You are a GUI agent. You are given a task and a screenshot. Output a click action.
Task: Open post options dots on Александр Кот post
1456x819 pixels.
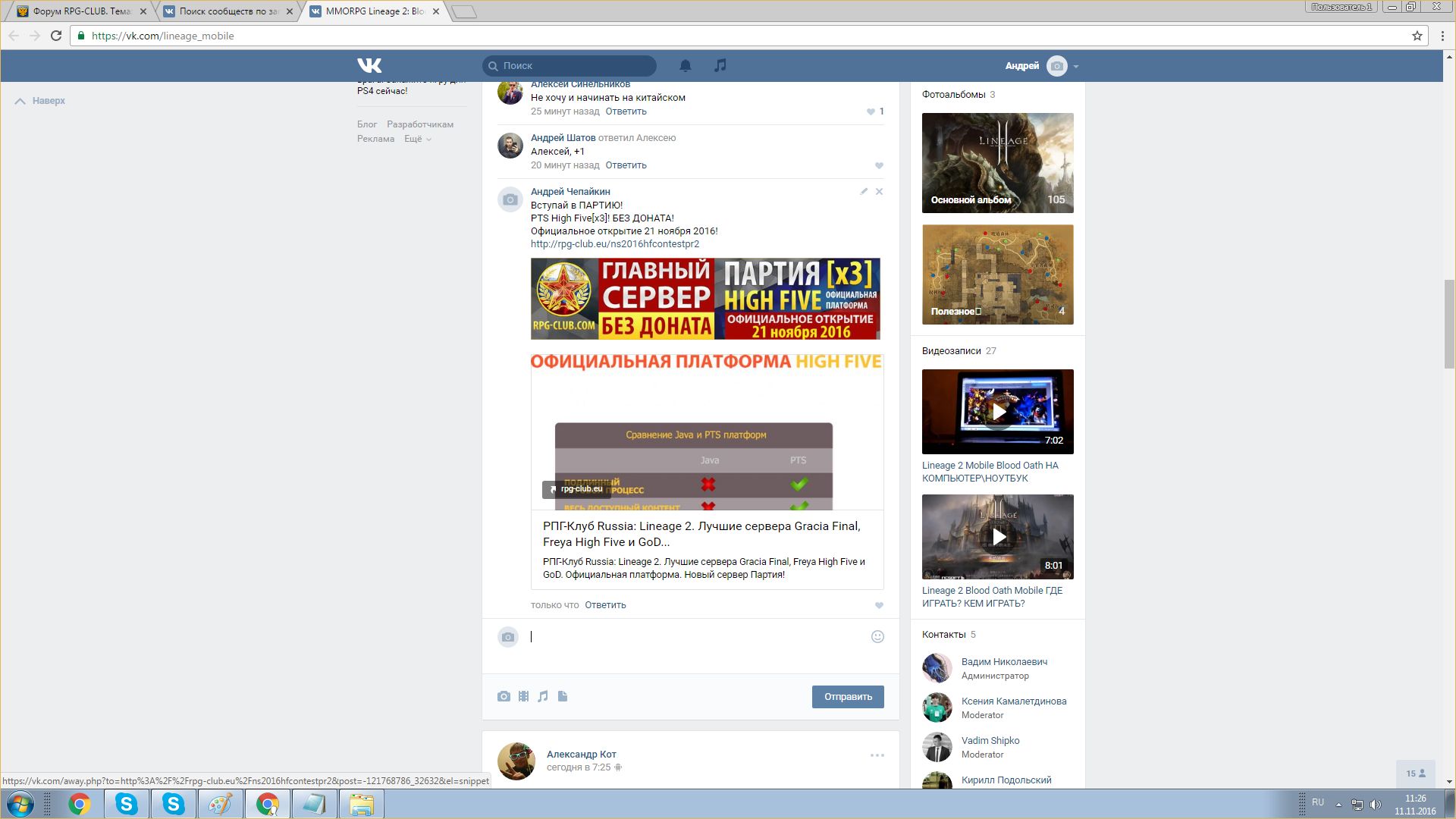click(x=877, y=755)
